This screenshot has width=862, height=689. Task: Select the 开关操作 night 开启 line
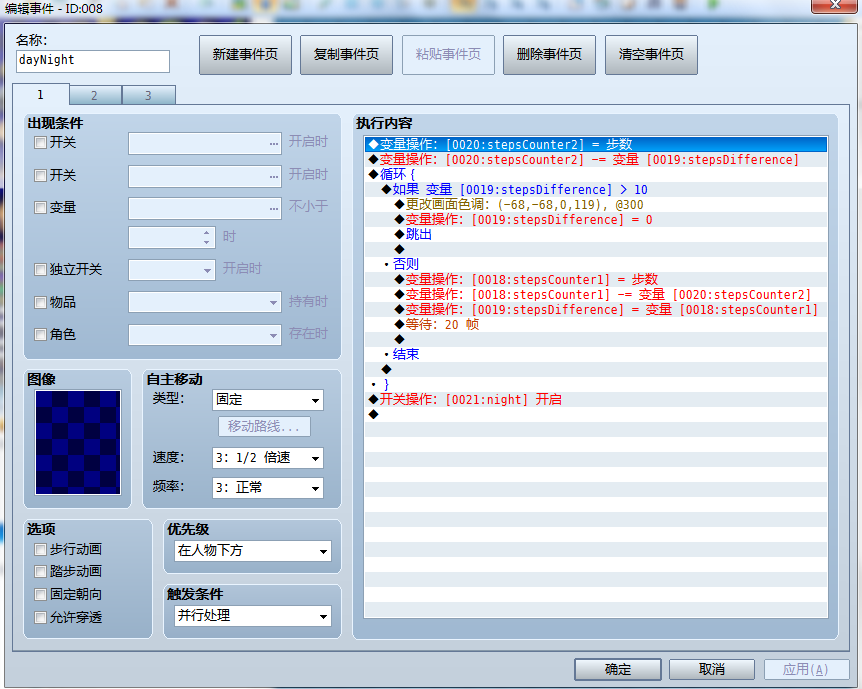tap(596, 399)
